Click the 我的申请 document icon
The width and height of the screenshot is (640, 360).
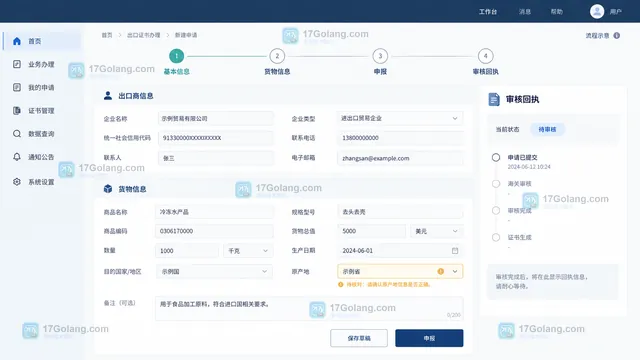click(x=17, y=87)
